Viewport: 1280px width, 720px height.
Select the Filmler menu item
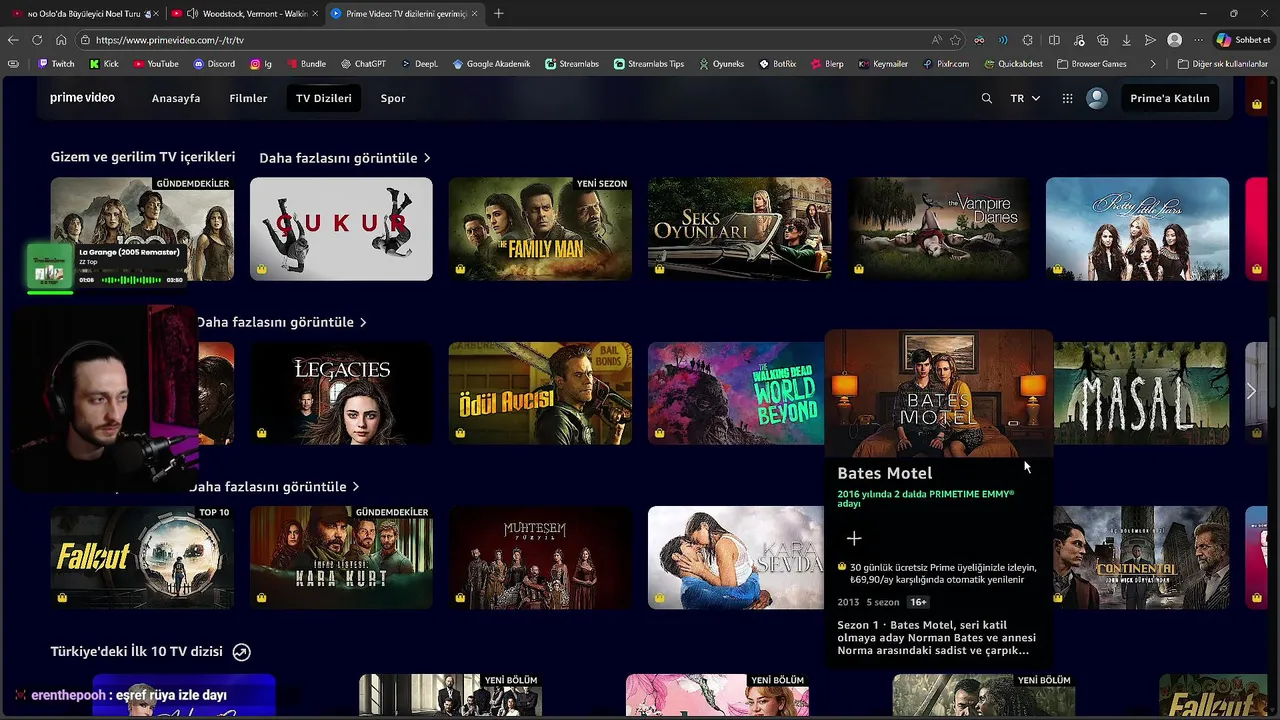pos(248,98)
